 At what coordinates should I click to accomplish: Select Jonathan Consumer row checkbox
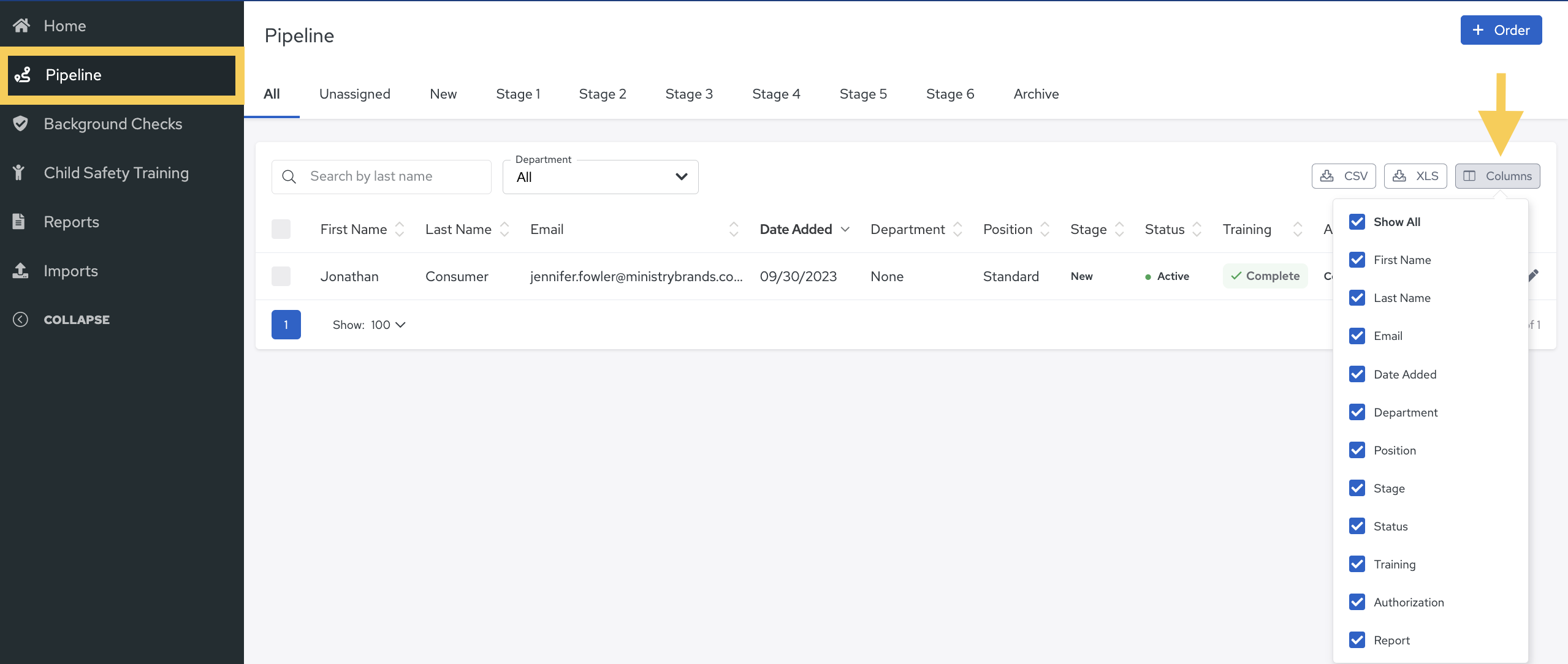point(281,276)
